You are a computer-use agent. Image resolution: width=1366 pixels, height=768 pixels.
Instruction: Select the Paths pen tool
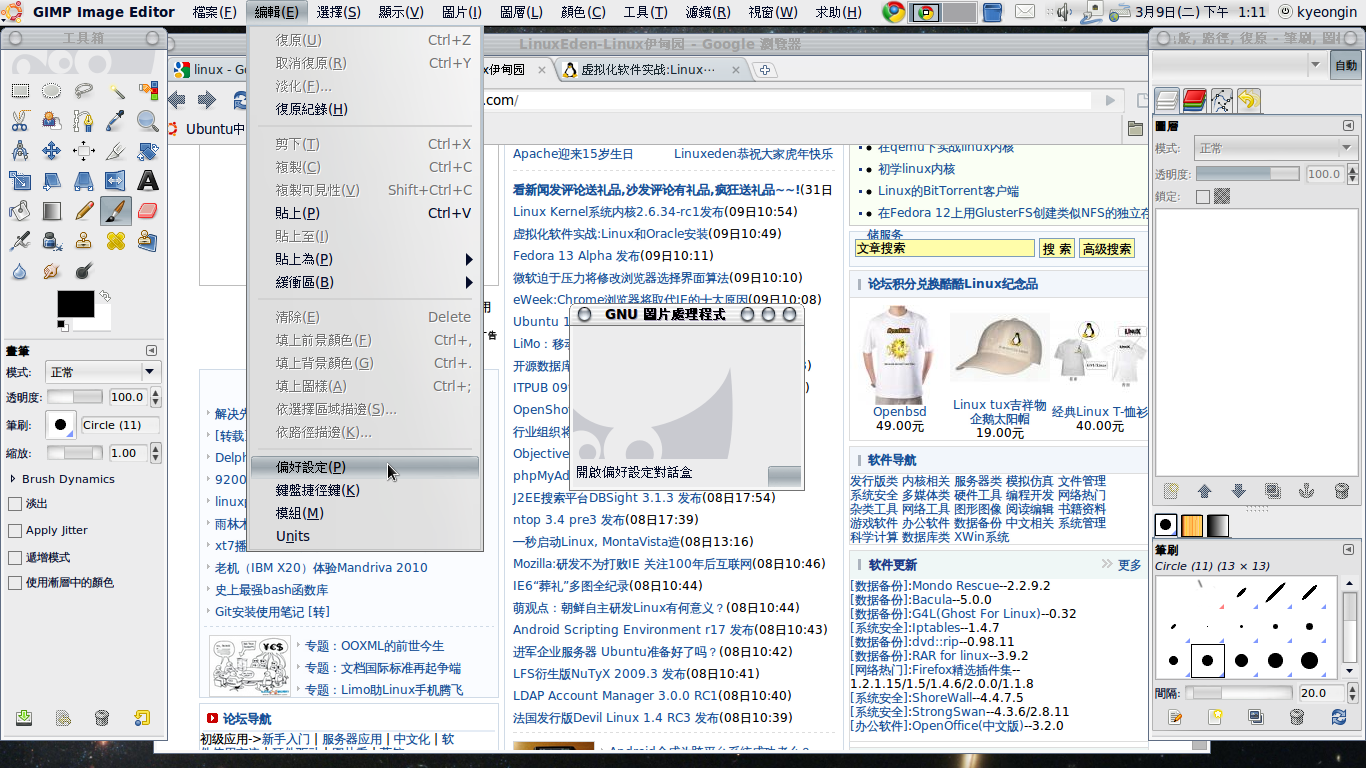[x=84, y=121]
